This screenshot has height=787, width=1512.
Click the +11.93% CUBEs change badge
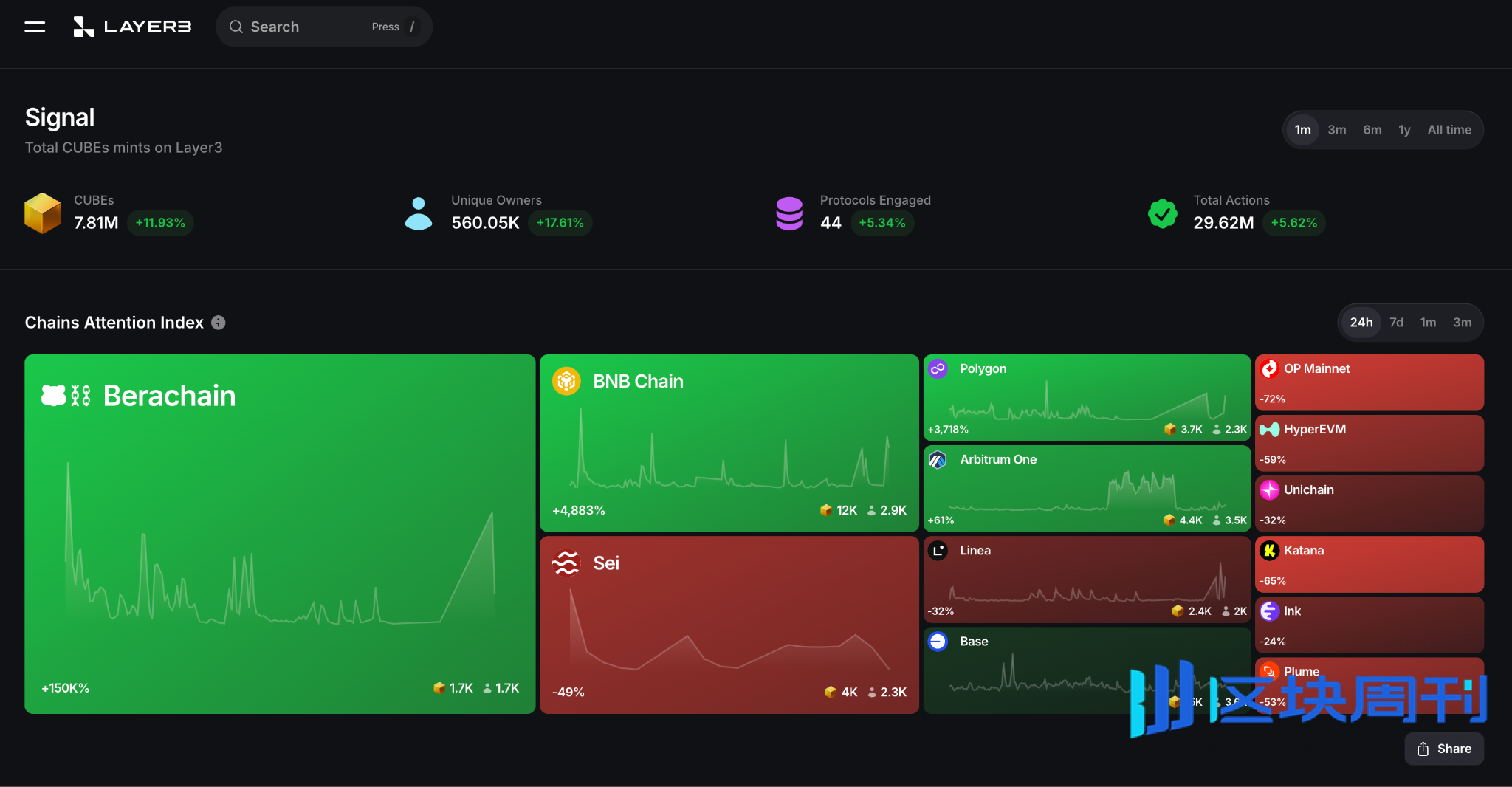click(x=160, y=223)
